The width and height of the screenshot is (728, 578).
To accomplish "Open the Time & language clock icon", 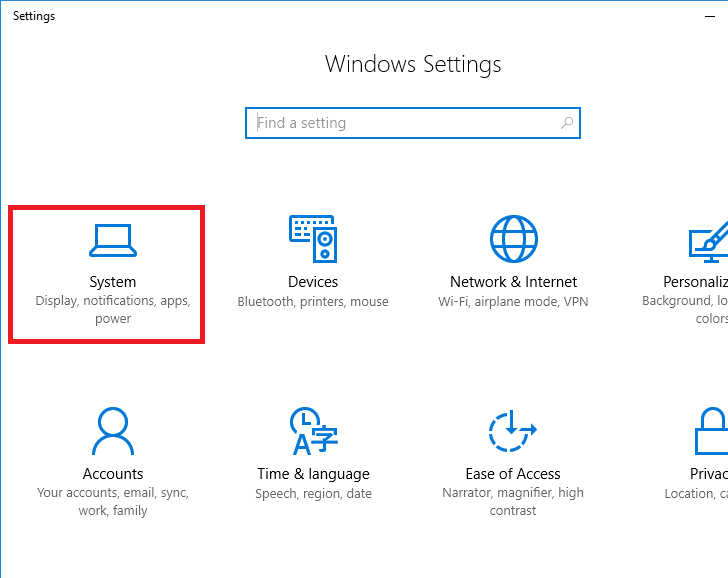I will pyautogui.click(x=314, y=431).
